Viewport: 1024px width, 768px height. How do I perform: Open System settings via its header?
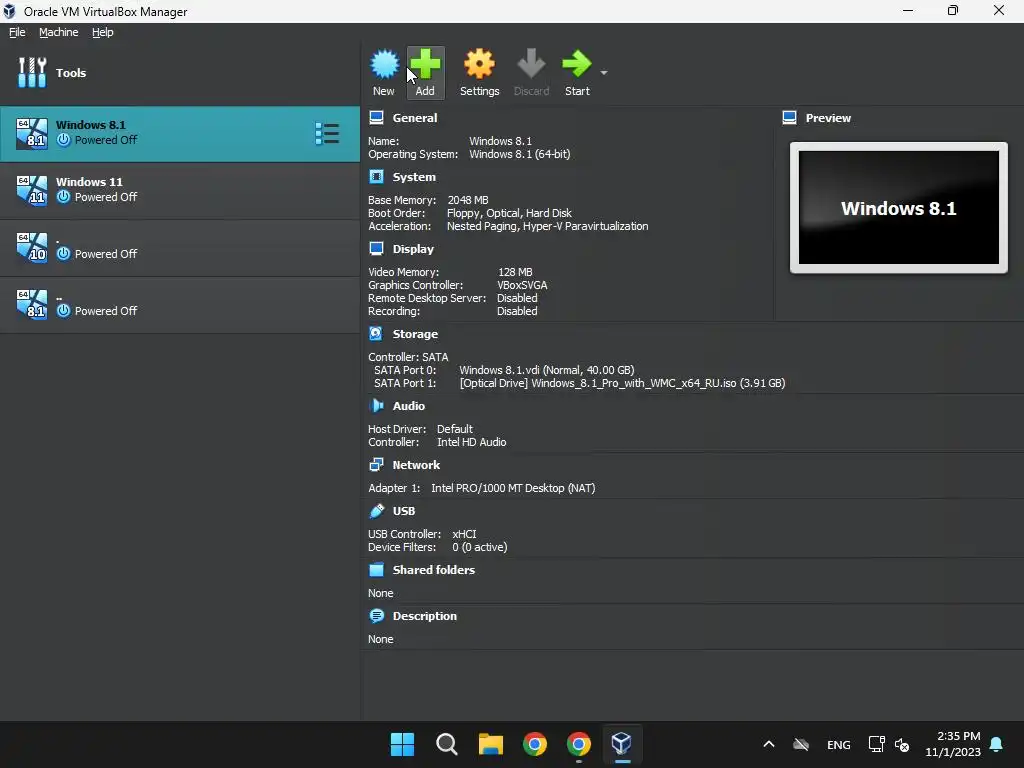tap(414, 177)
